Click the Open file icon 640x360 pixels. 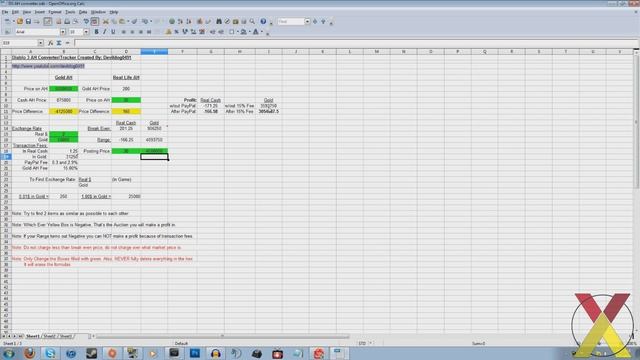(x=20, y=21)
